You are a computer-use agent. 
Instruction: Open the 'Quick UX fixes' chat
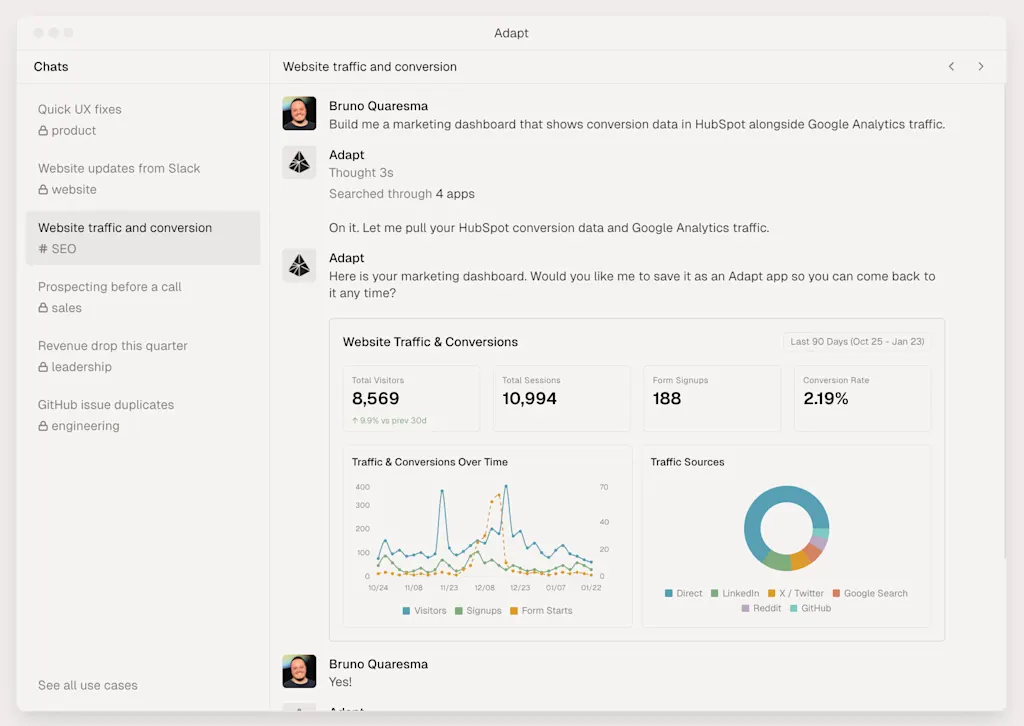[80, 109]
